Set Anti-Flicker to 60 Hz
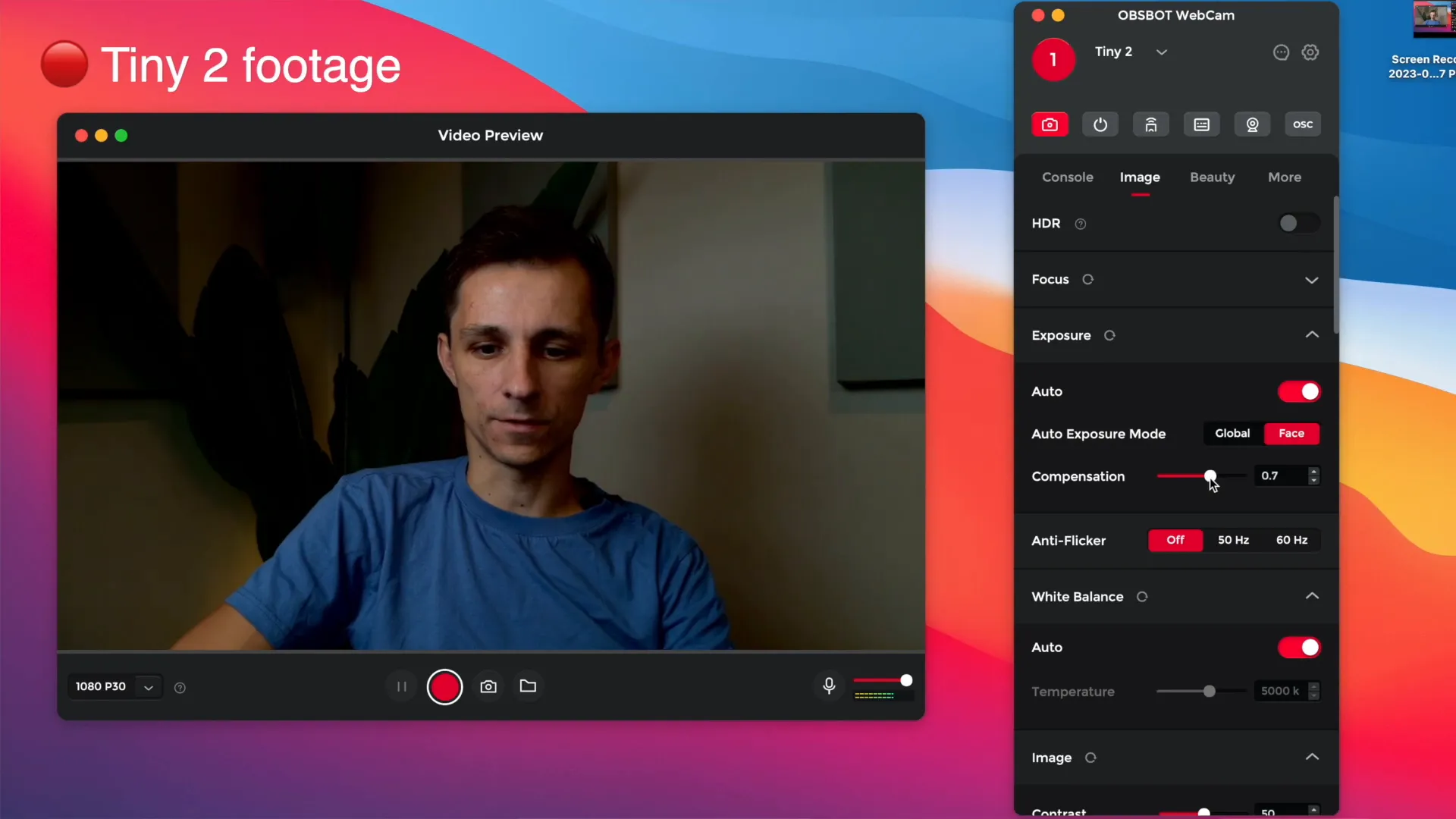 [x=1291, y=540]
